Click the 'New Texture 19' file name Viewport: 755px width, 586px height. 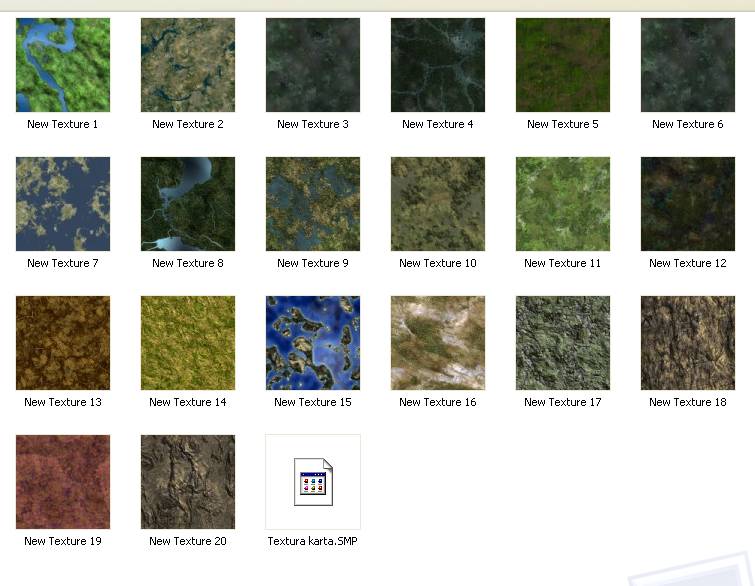[63, 541]
